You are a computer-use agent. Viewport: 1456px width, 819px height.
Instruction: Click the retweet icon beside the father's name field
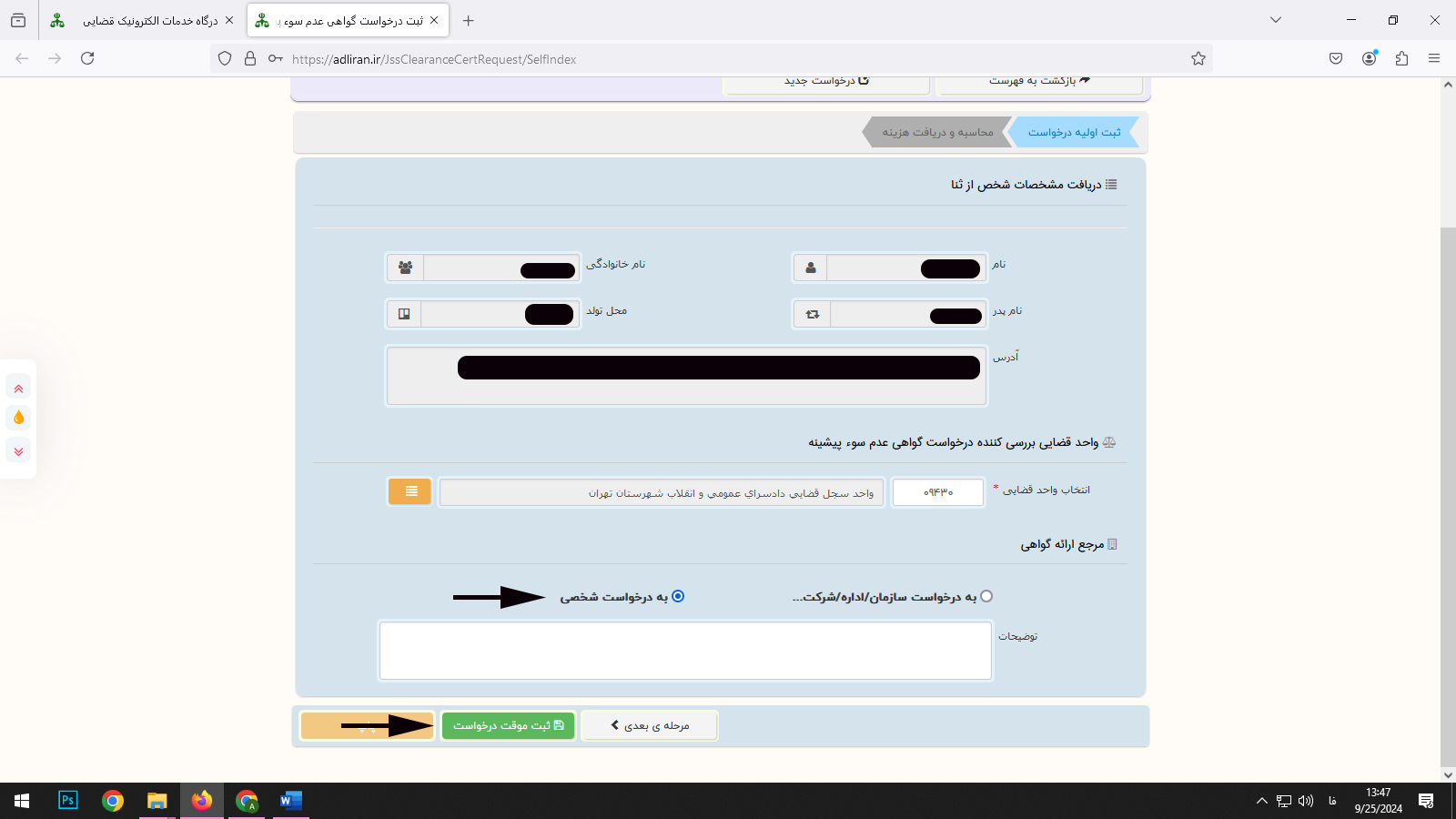point(813,314)
